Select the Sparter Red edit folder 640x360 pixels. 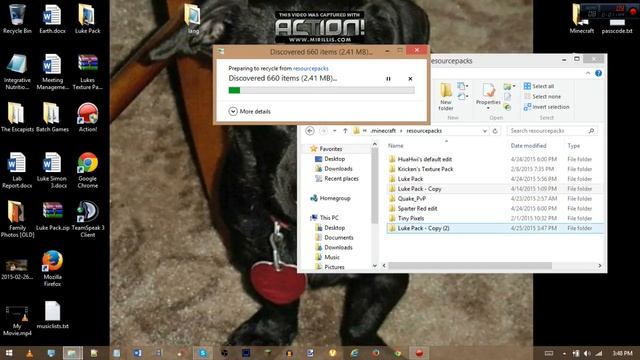(494, 209)
